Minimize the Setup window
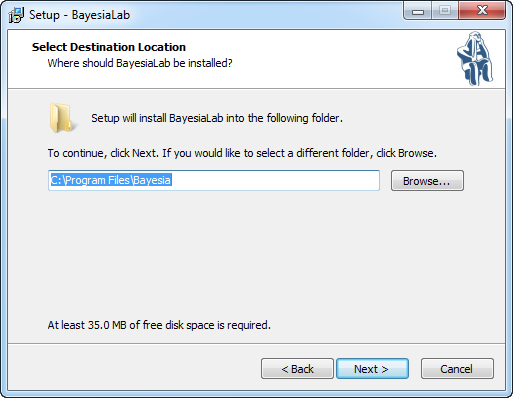 click(418, 11)
